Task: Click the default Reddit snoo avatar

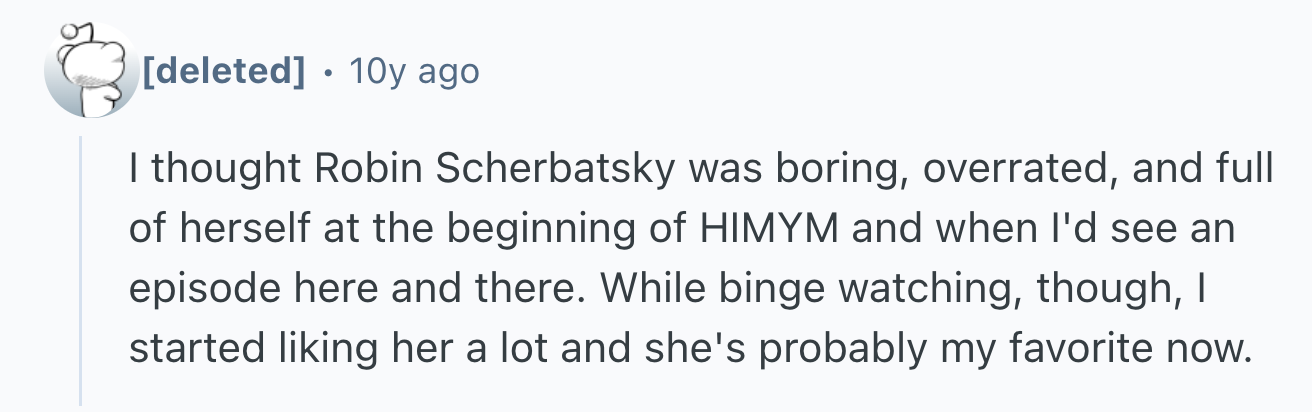Action: tap(92, 72)
